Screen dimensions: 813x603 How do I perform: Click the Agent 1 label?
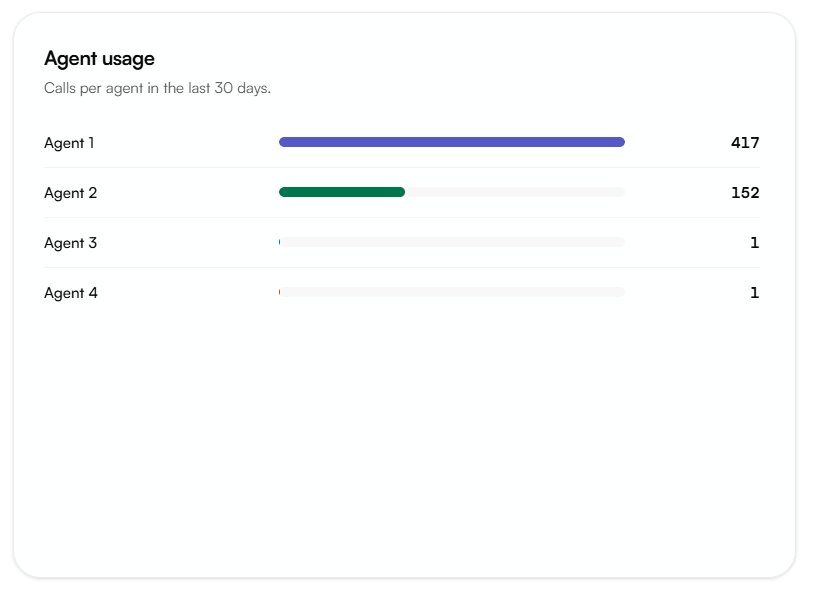pyautogui.click(x=69, y=143)
